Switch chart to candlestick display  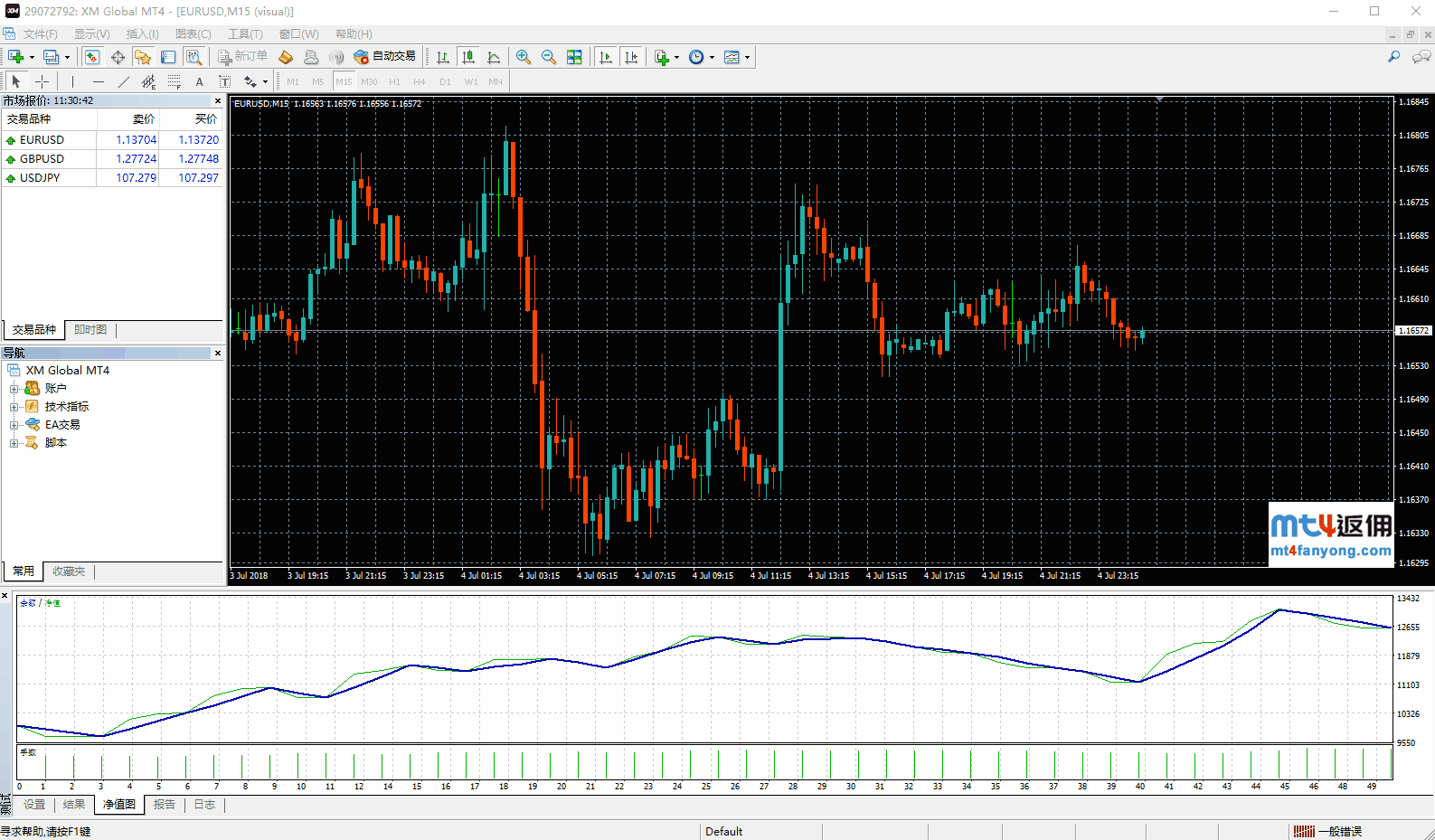468,57
